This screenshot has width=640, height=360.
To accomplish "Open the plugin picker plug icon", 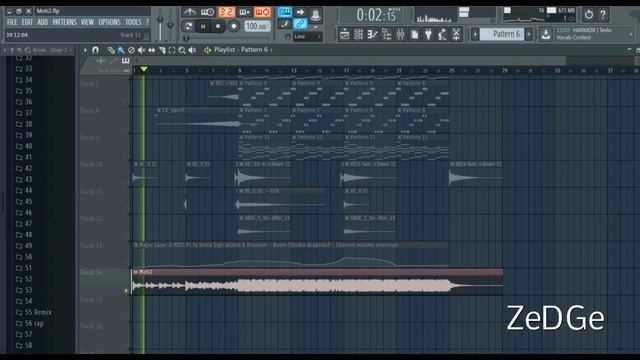I will click(x=428, y=35).
